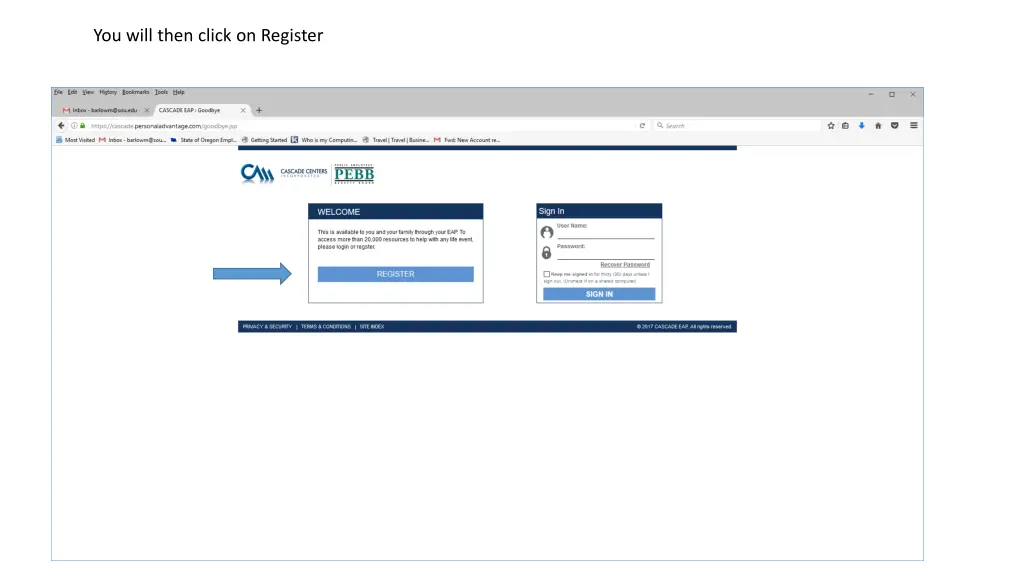Screen dimensions: 1024x576
Task: Close the CASCADE EAP : Goodbye tab
Action: click(x=243, y=110)
